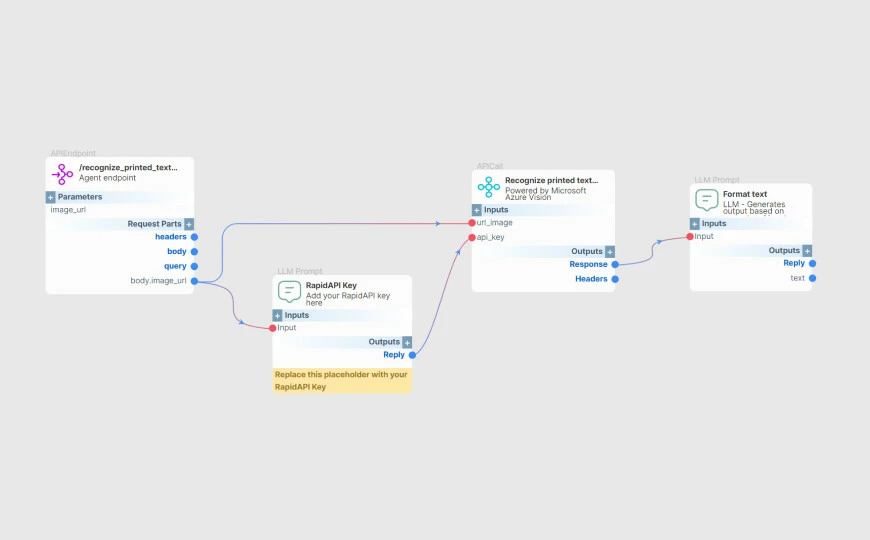Click the 'LLM - Generates output based on' description

(x=753, y=208)
